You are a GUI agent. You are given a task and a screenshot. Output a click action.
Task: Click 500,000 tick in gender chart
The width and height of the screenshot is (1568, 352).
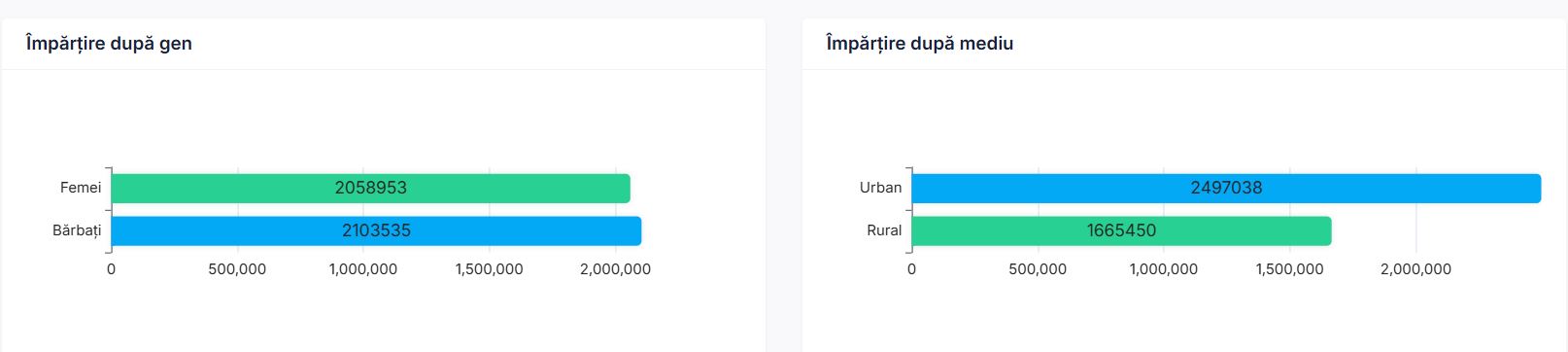pyautogui.click(x=237, y=269)
